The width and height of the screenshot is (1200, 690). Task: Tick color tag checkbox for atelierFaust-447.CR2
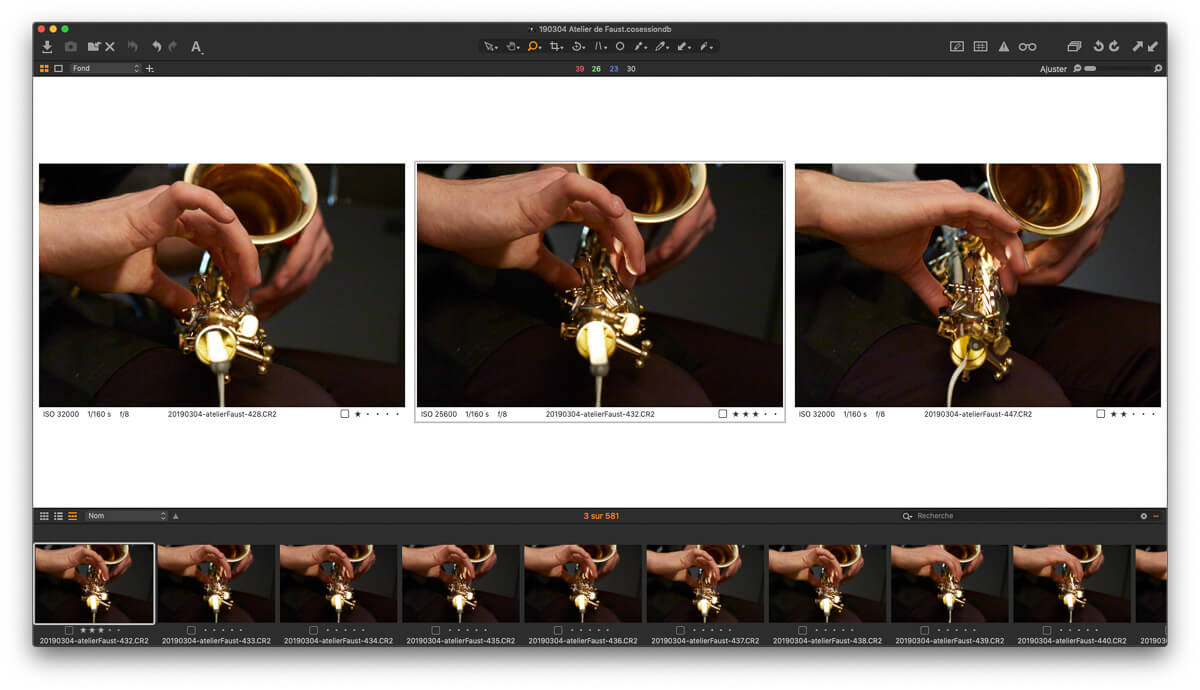[x=1100, y=414]
